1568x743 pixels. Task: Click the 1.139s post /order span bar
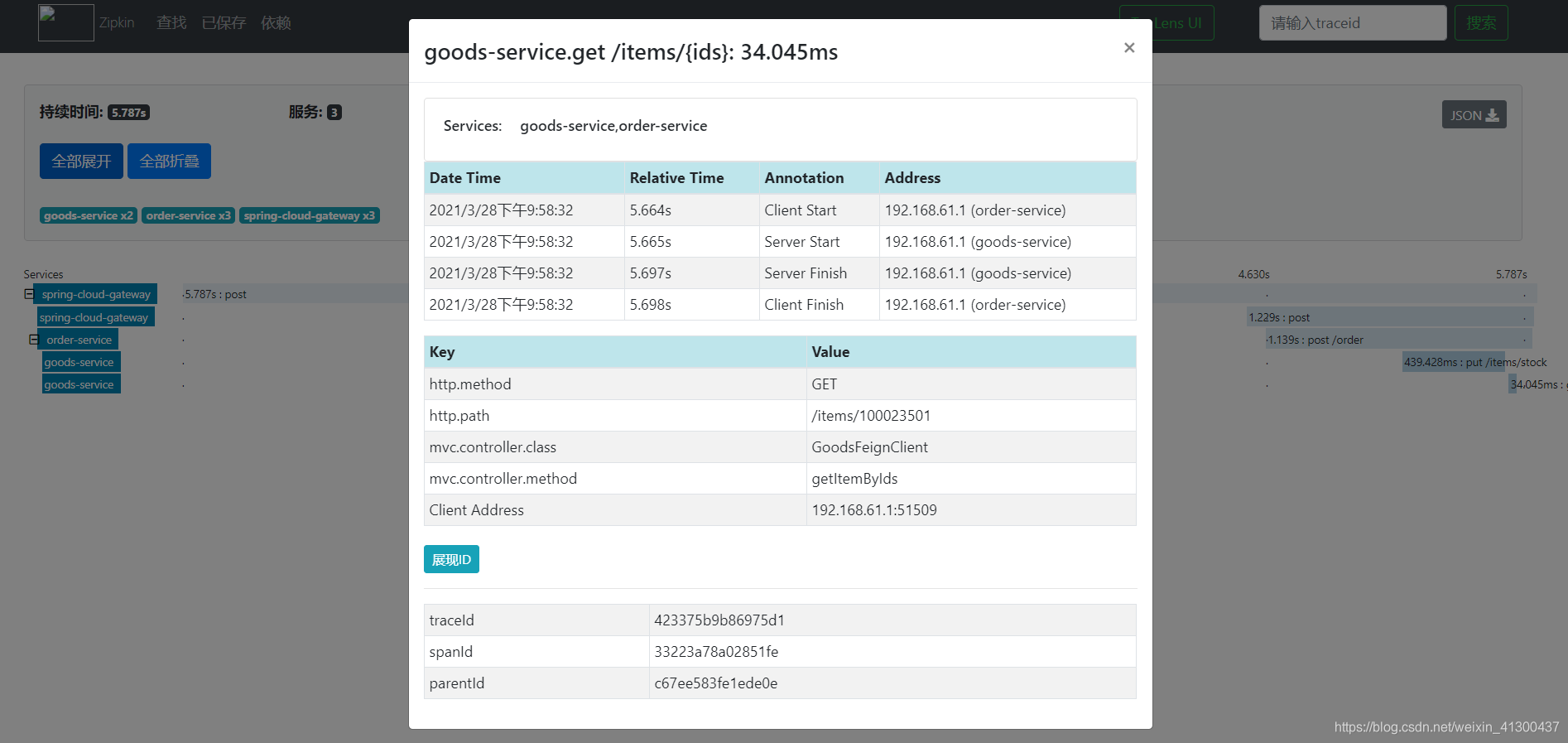(1399, 340)
